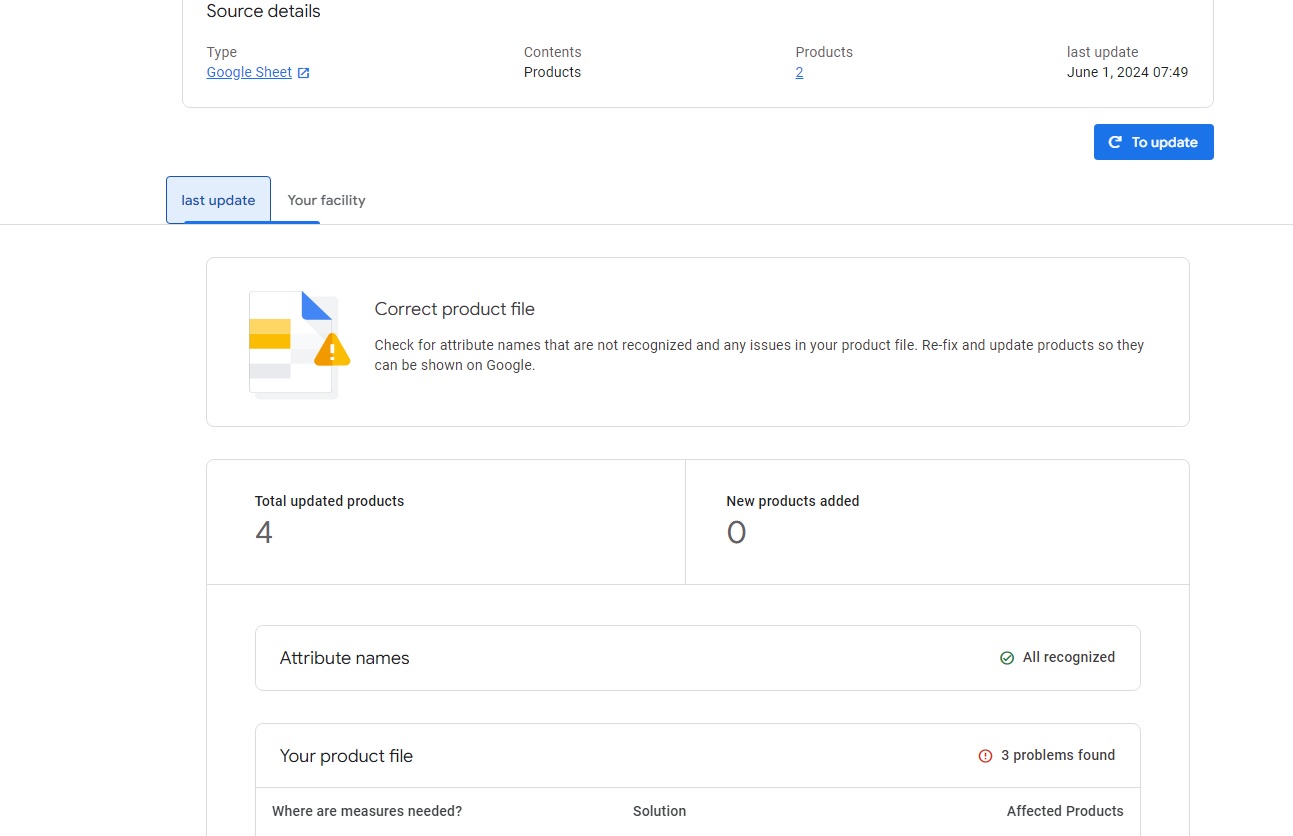Select the June 1, 2024 07:49 timestamp
The width and height of the screenshot is (1293, 836).
[1127, 72]
